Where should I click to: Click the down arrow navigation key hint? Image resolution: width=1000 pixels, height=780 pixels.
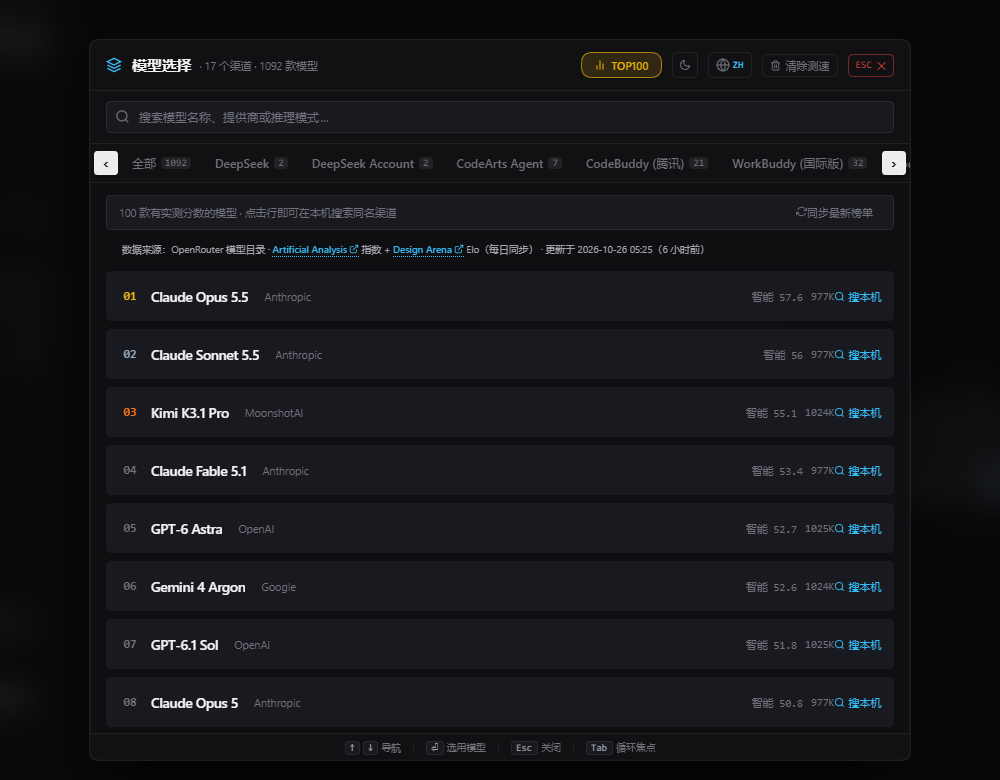371,747
